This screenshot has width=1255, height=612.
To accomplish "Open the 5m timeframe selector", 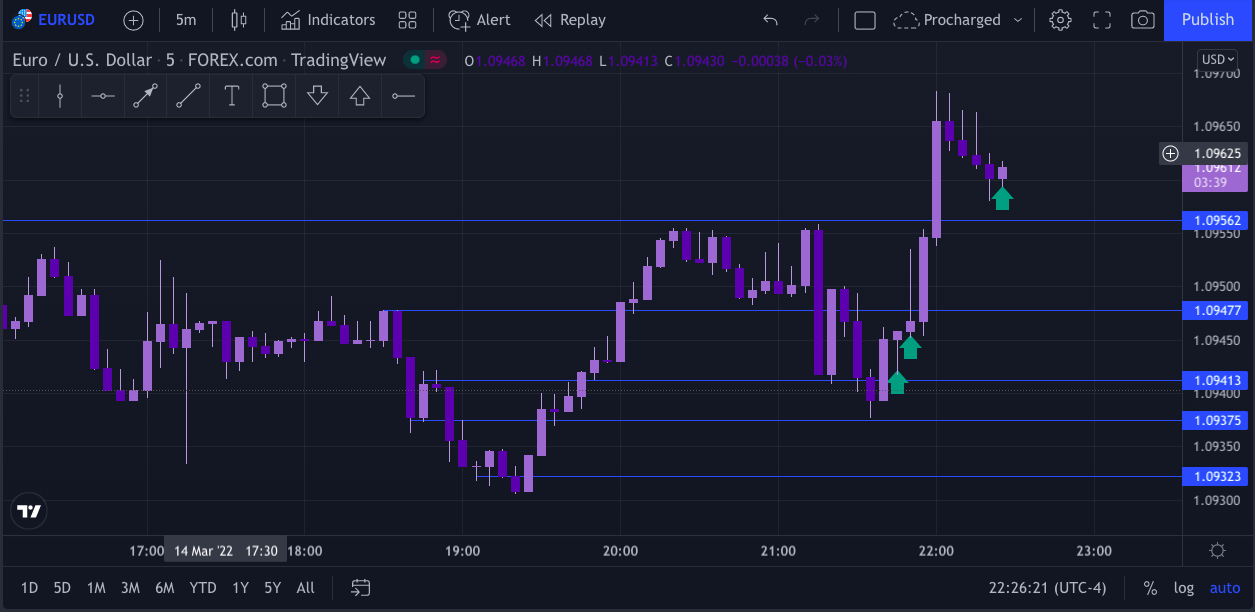I will (x=185, y=20).
